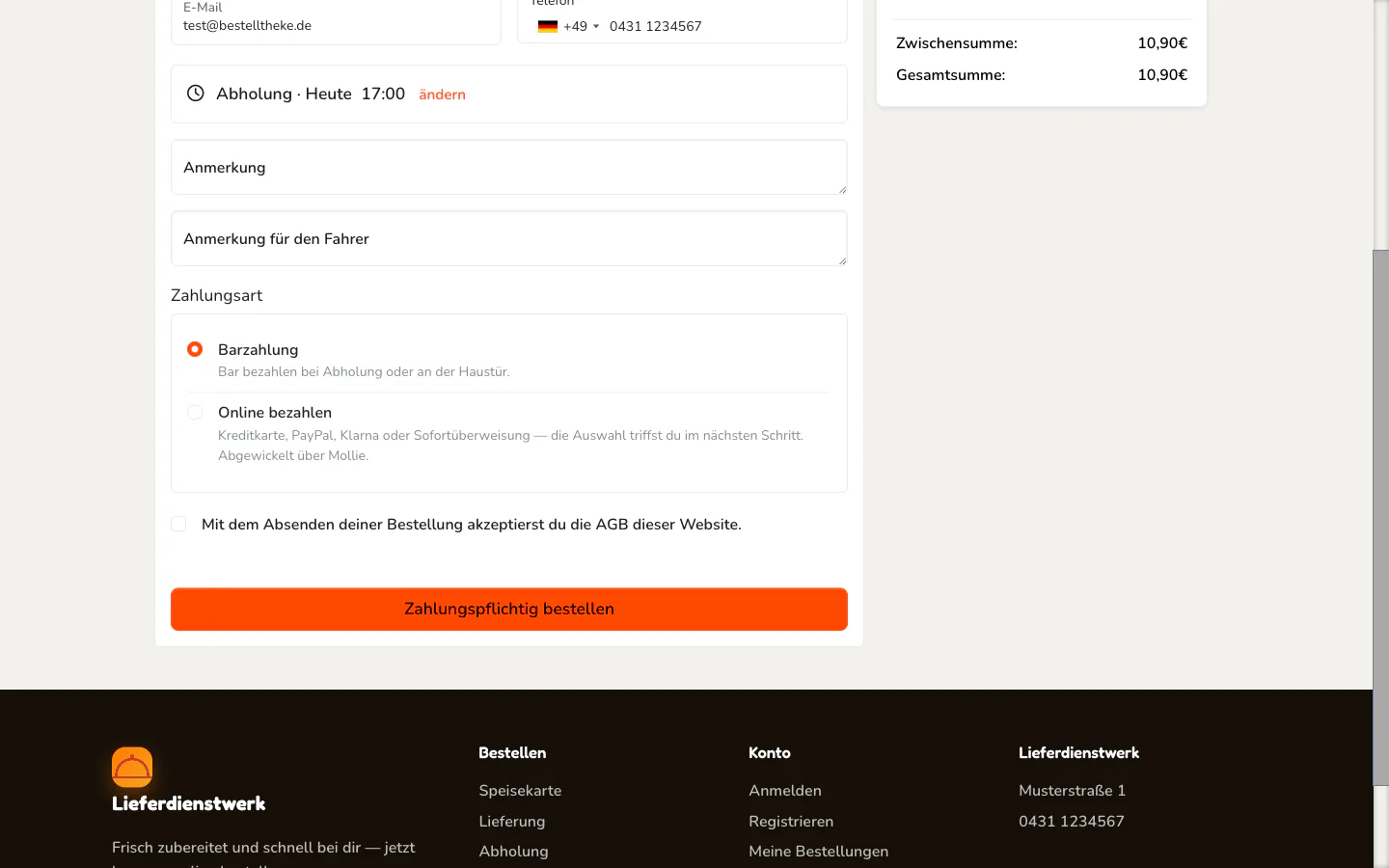Click the footer phone number 0431 1234567
Image resolution: width=1389 pixels, height=868 pixels.
click(x=1072, y=822)
